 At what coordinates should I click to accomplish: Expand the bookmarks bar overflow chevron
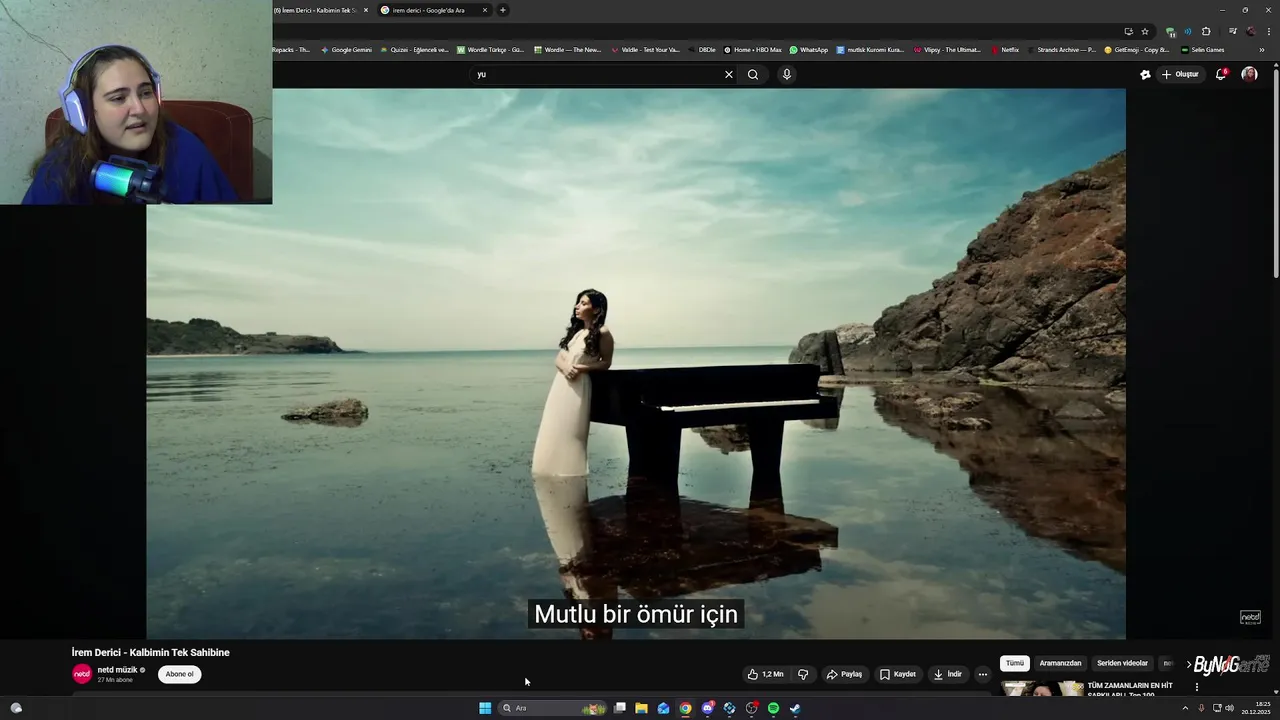(1262, 50)
